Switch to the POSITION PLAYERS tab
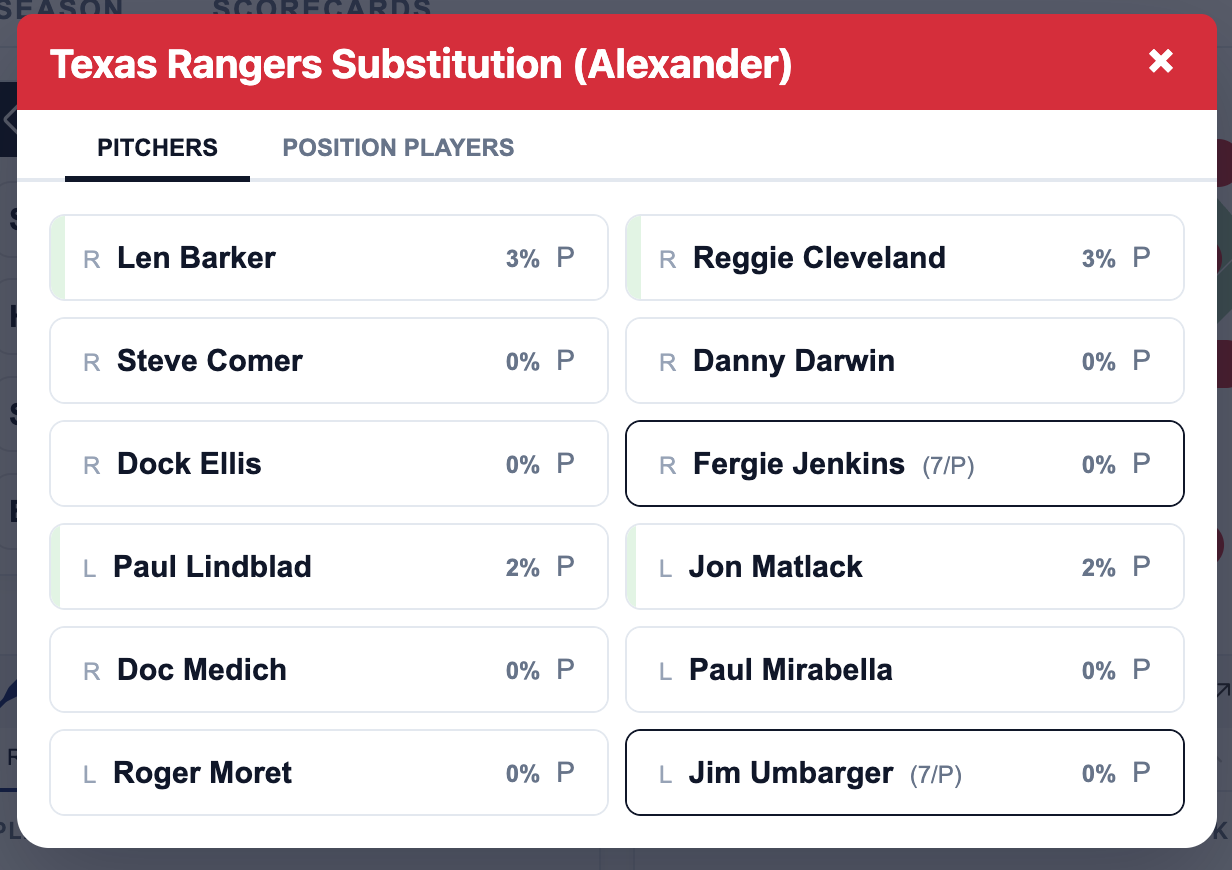The width and height of the screenshot is (1232, 870). point(398,147)
